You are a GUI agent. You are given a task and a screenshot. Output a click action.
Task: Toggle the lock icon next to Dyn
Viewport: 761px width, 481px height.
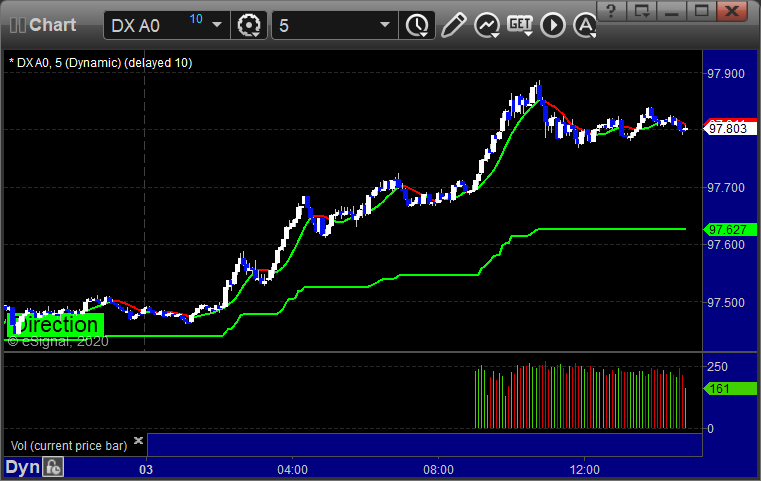(53, 467)
